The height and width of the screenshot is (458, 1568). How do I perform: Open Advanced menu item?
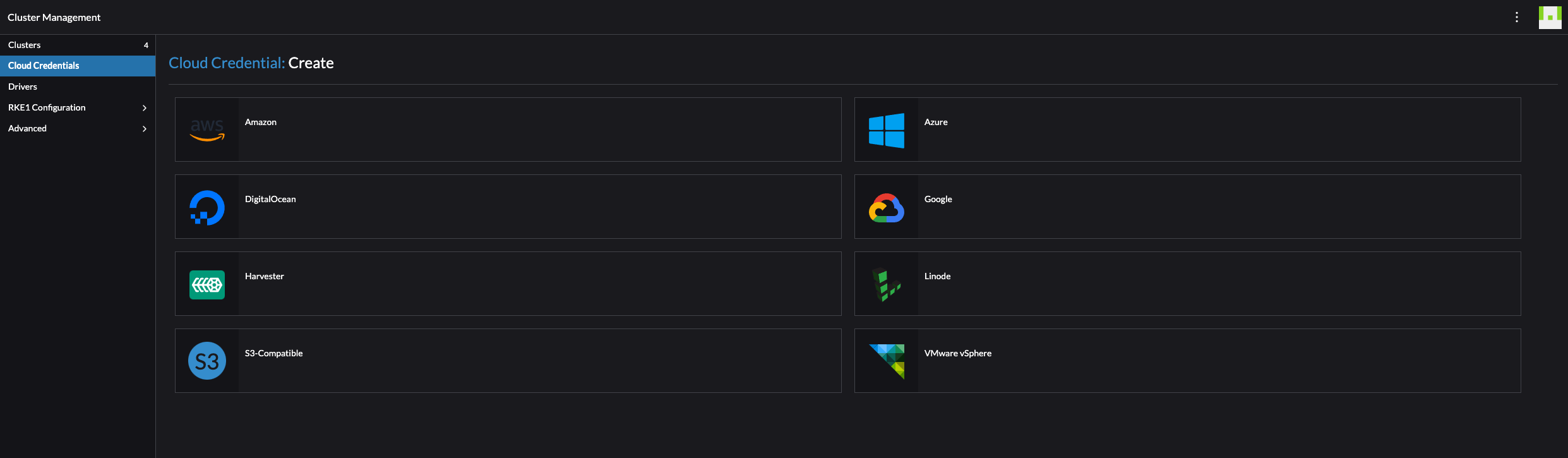78,128
